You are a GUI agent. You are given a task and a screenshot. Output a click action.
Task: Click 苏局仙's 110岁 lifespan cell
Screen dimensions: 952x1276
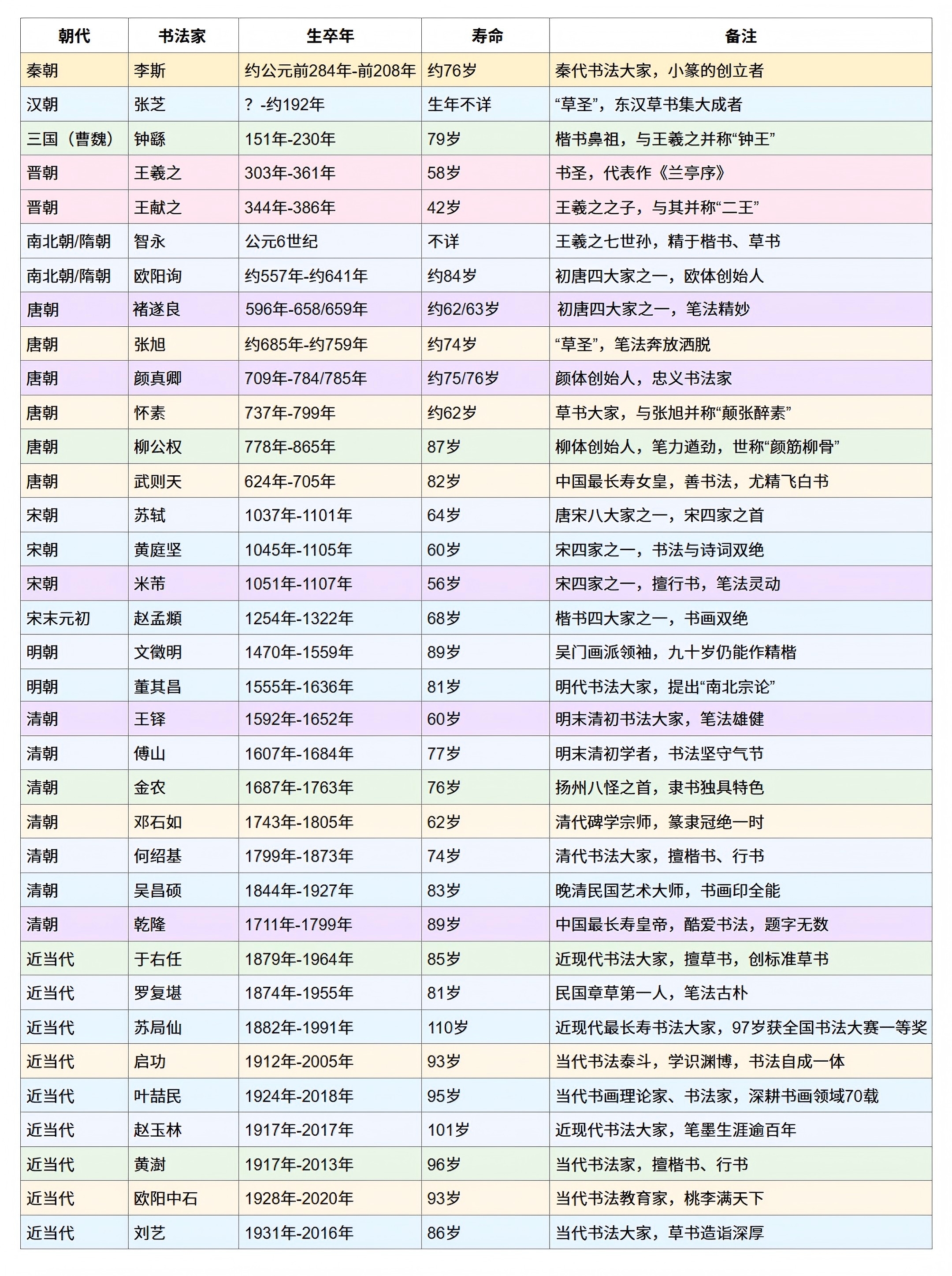tap(448, 1027)
